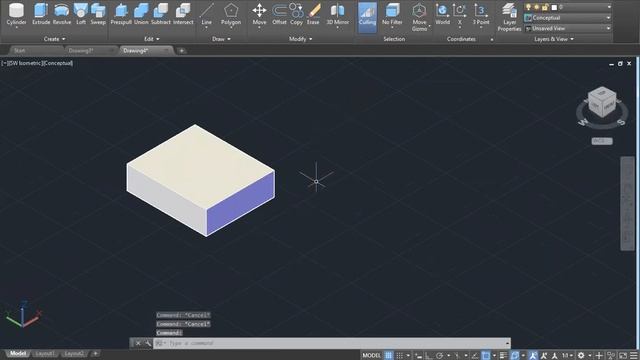Close the command line with X
Image resolution: width=640 pixels, height=360 pixels.
click(x=138, y=343)
